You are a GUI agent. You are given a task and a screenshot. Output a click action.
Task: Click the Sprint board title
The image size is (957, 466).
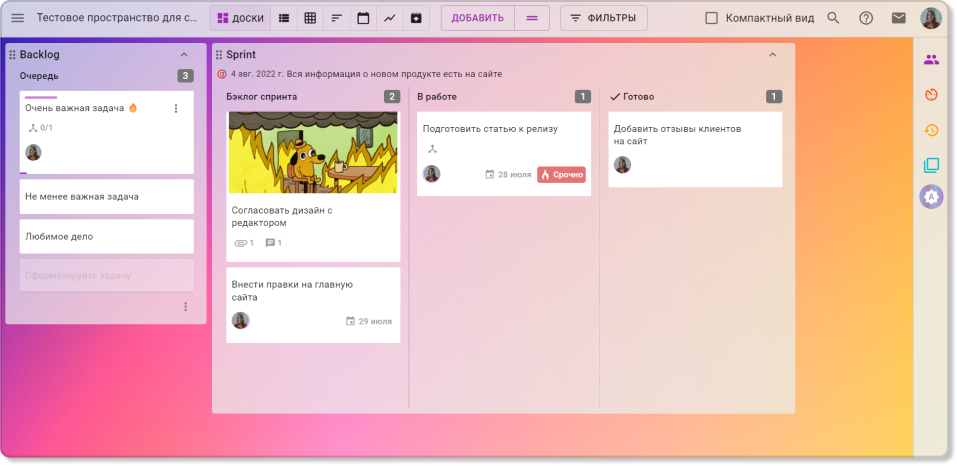[241, 55]
